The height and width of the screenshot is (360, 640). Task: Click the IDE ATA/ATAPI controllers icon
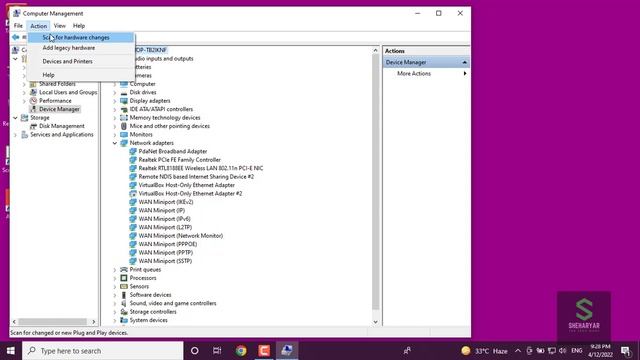(124, 109)
